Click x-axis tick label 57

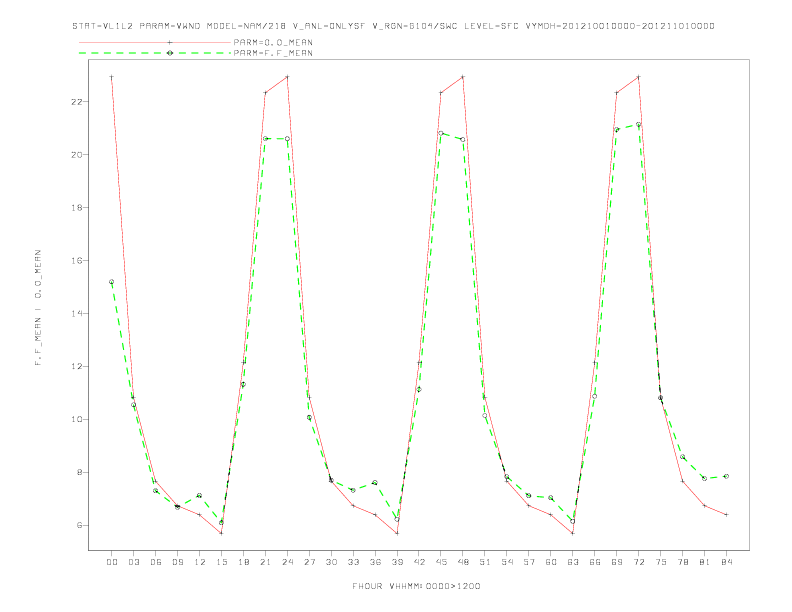(529, 562)
